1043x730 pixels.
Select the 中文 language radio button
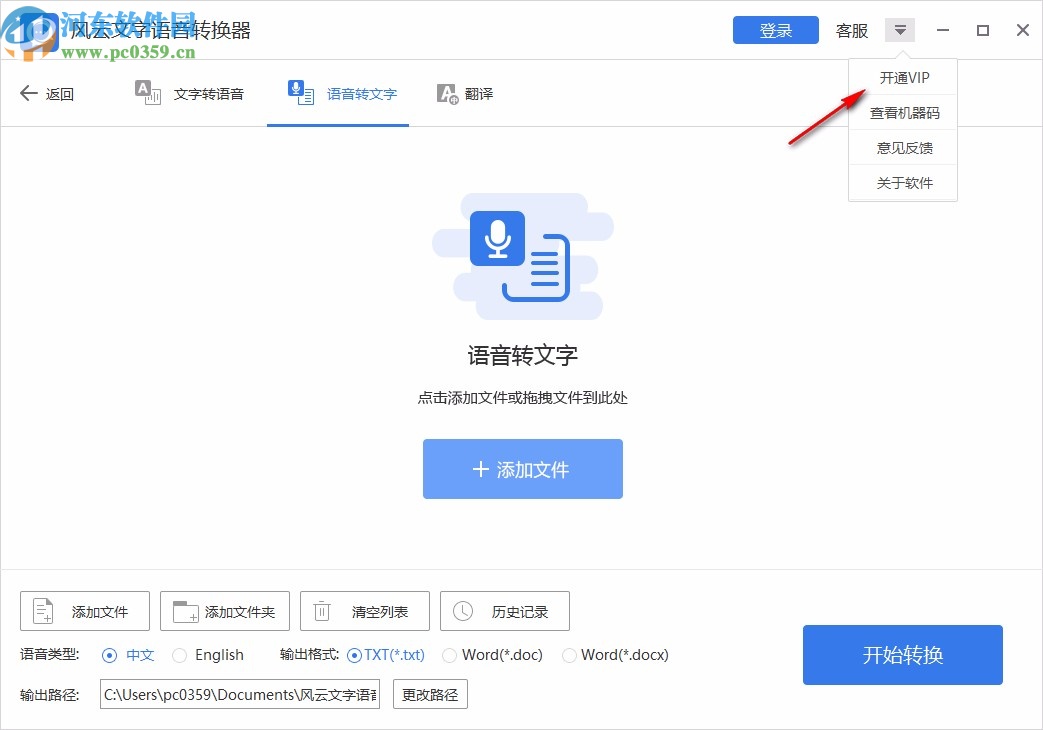point(108,655)
